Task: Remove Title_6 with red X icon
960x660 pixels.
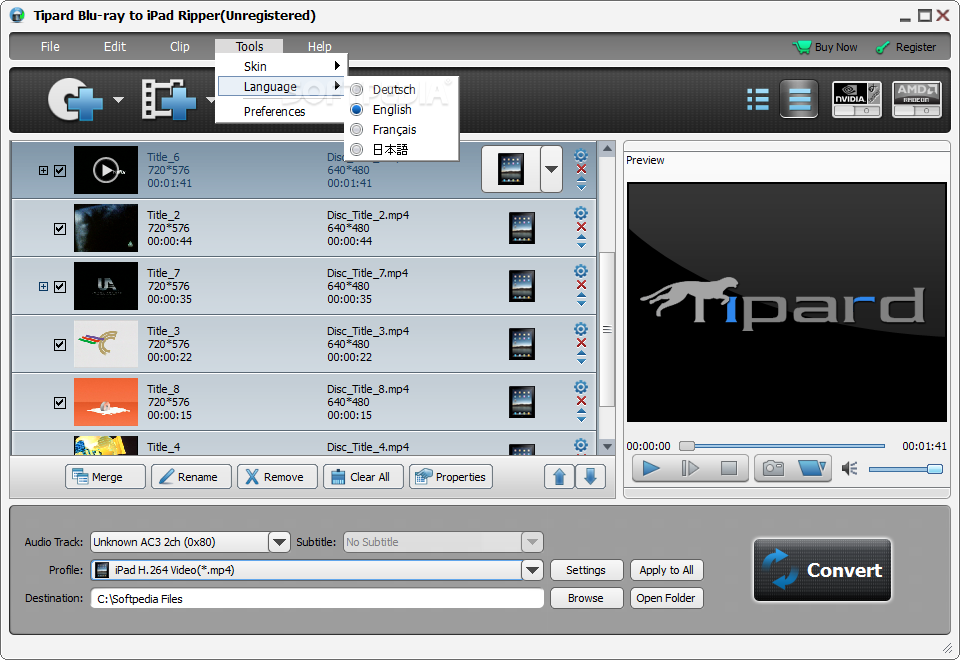Action: [581, 170]
